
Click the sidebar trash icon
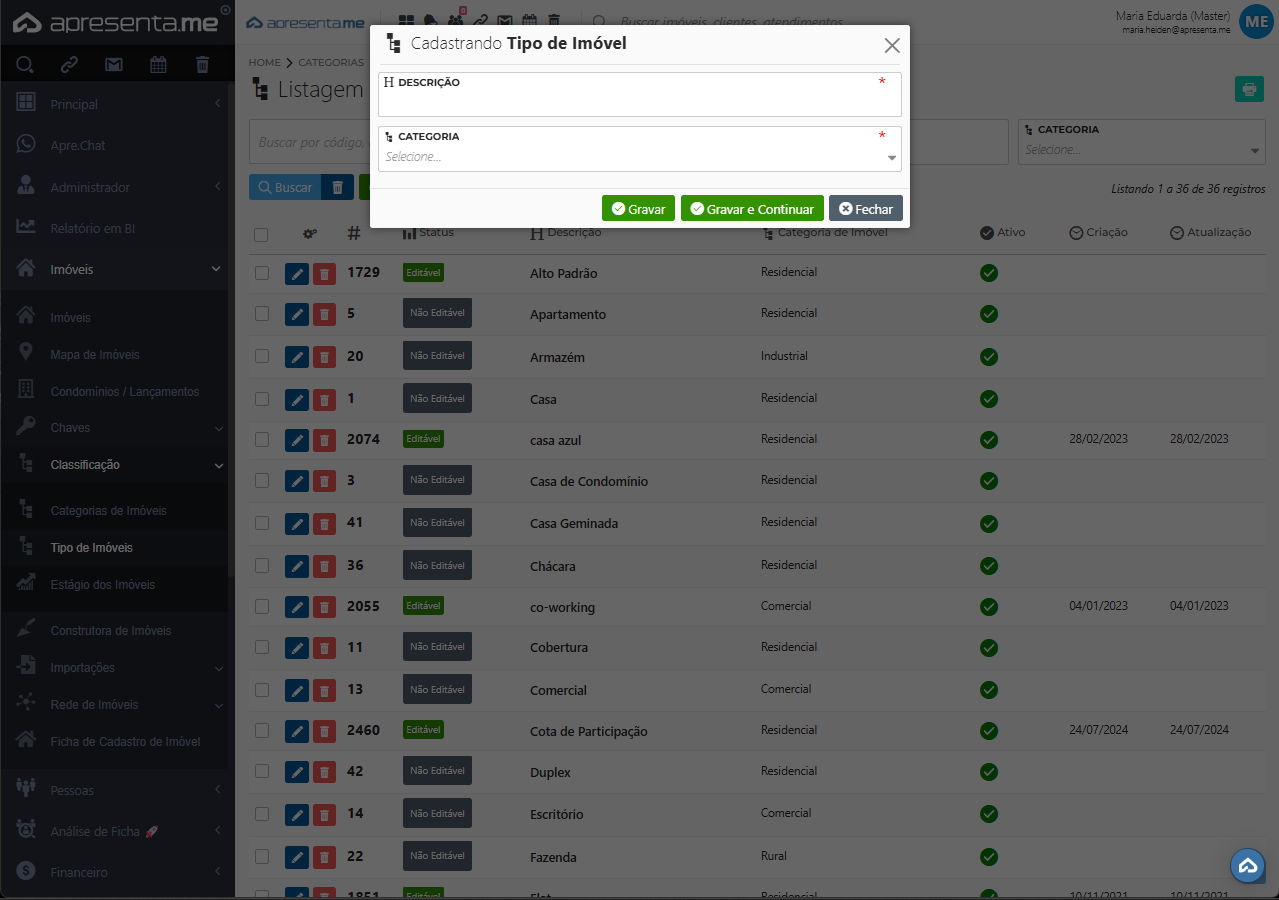(202, 65)
